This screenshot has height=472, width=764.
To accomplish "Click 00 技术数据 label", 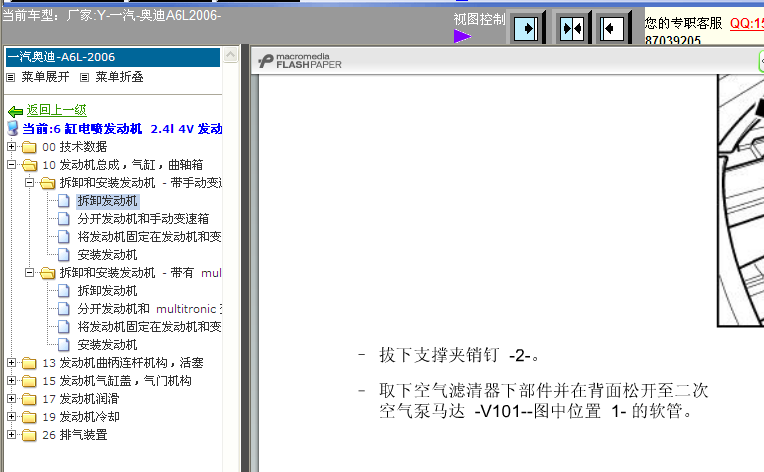I will click(x=75, y=147).
